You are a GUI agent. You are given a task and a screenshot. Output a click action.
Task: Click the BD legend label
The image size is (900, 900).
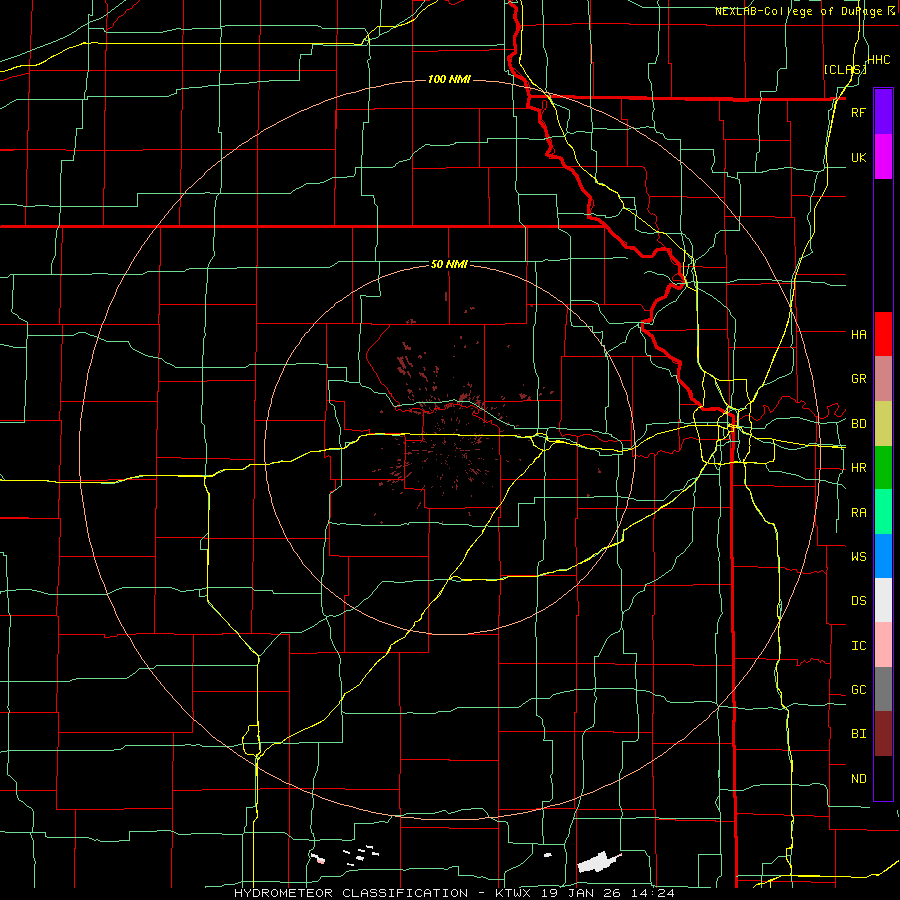pos(858,424)
